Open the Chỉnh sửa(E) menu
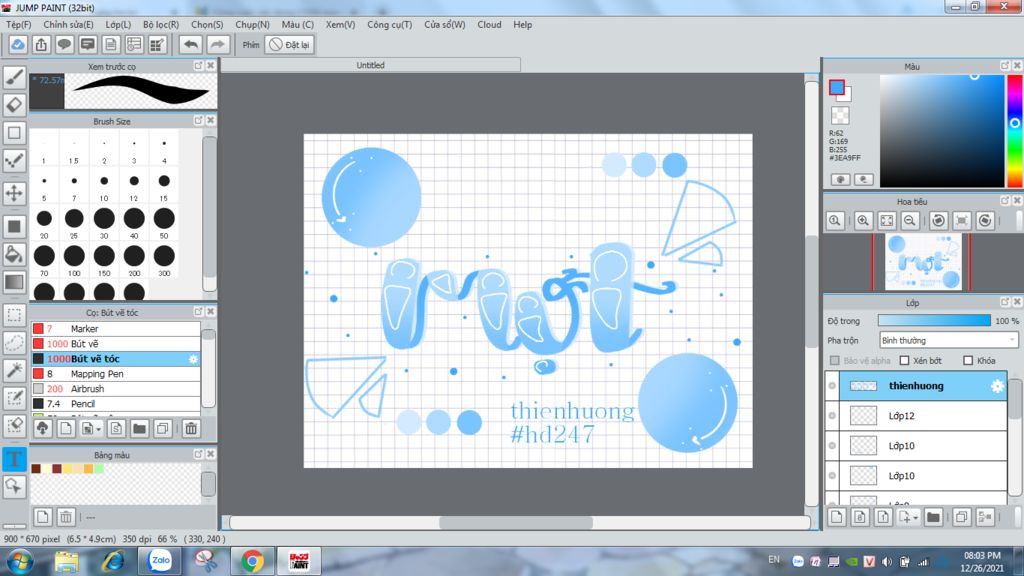The height and width of the screenshot is (576, 1024). 69,25
